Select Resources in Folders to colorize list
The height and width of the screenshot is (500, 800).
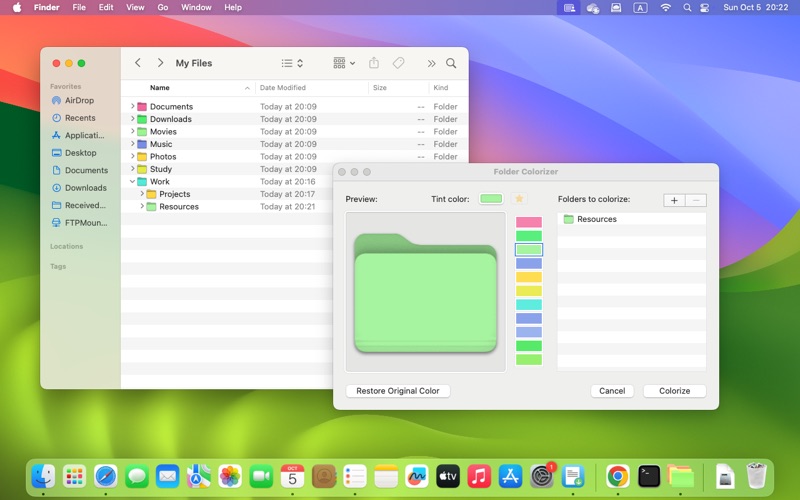[596, 219]
